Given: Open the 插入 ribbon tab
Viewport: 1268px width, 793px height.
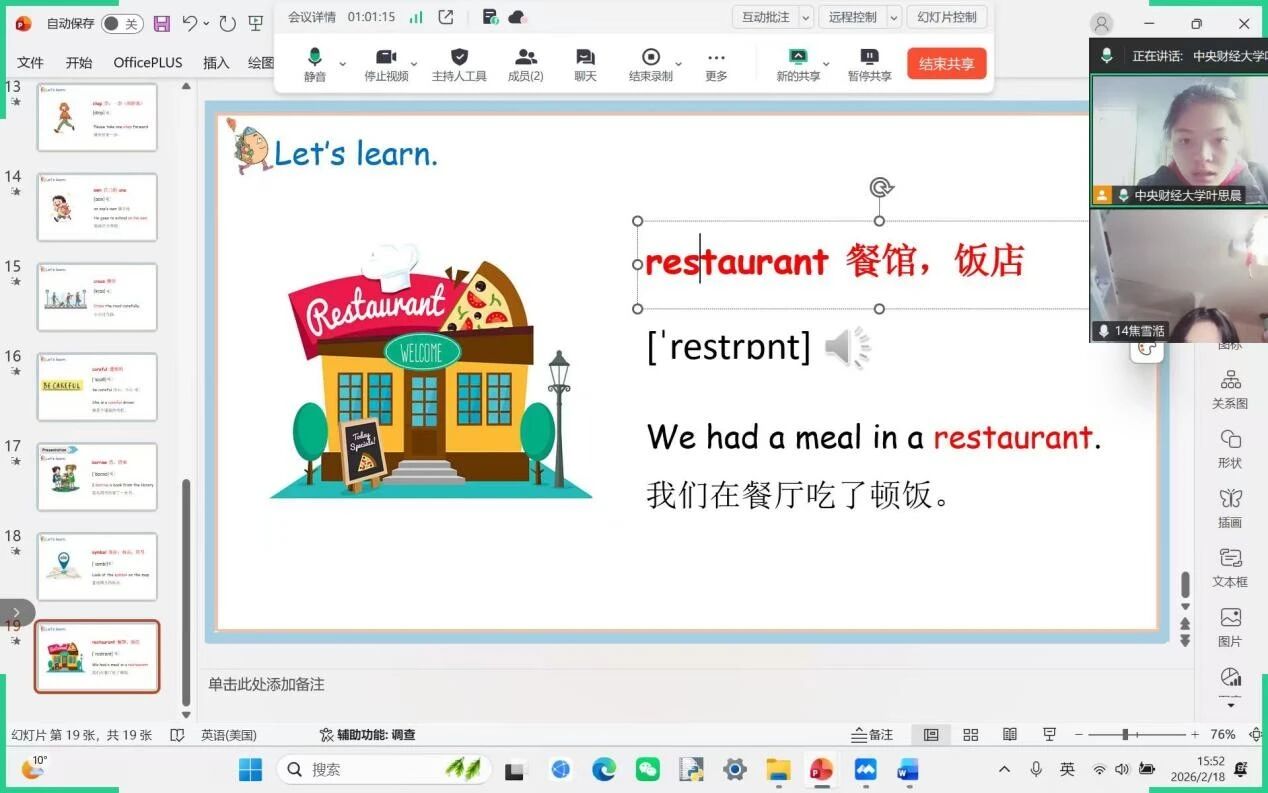Looking at the screenshot, I should [216, 62].
